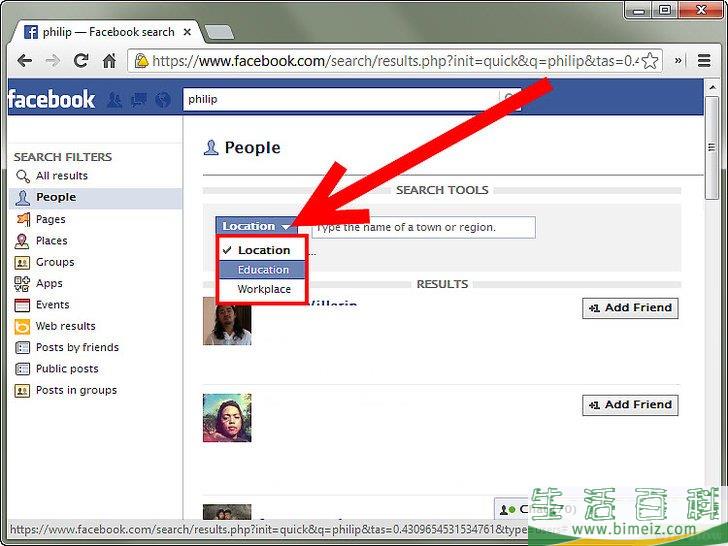
Task: Open Facebook messages icon
Action: tap(139, 99)
